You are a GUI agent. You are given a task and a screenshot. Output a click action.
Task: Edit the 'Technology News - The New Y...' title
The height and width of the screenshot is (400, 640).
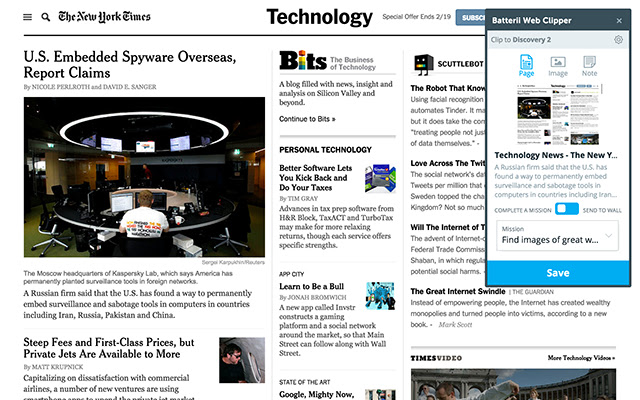[x=556, y=155]
